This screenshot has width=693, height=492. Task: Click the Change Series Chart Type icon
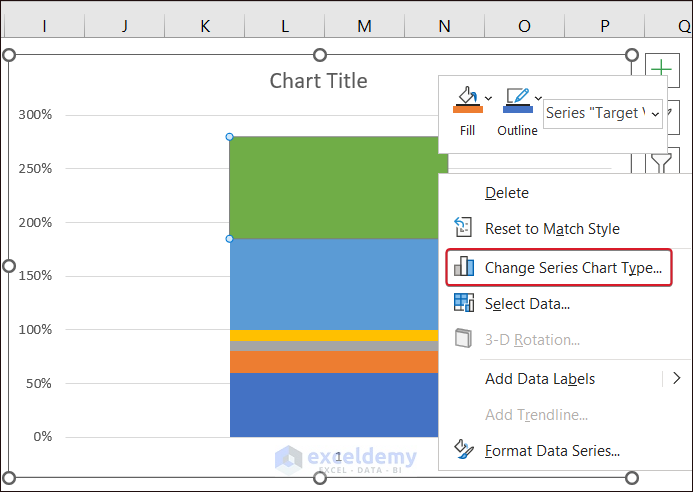[464, 267]
